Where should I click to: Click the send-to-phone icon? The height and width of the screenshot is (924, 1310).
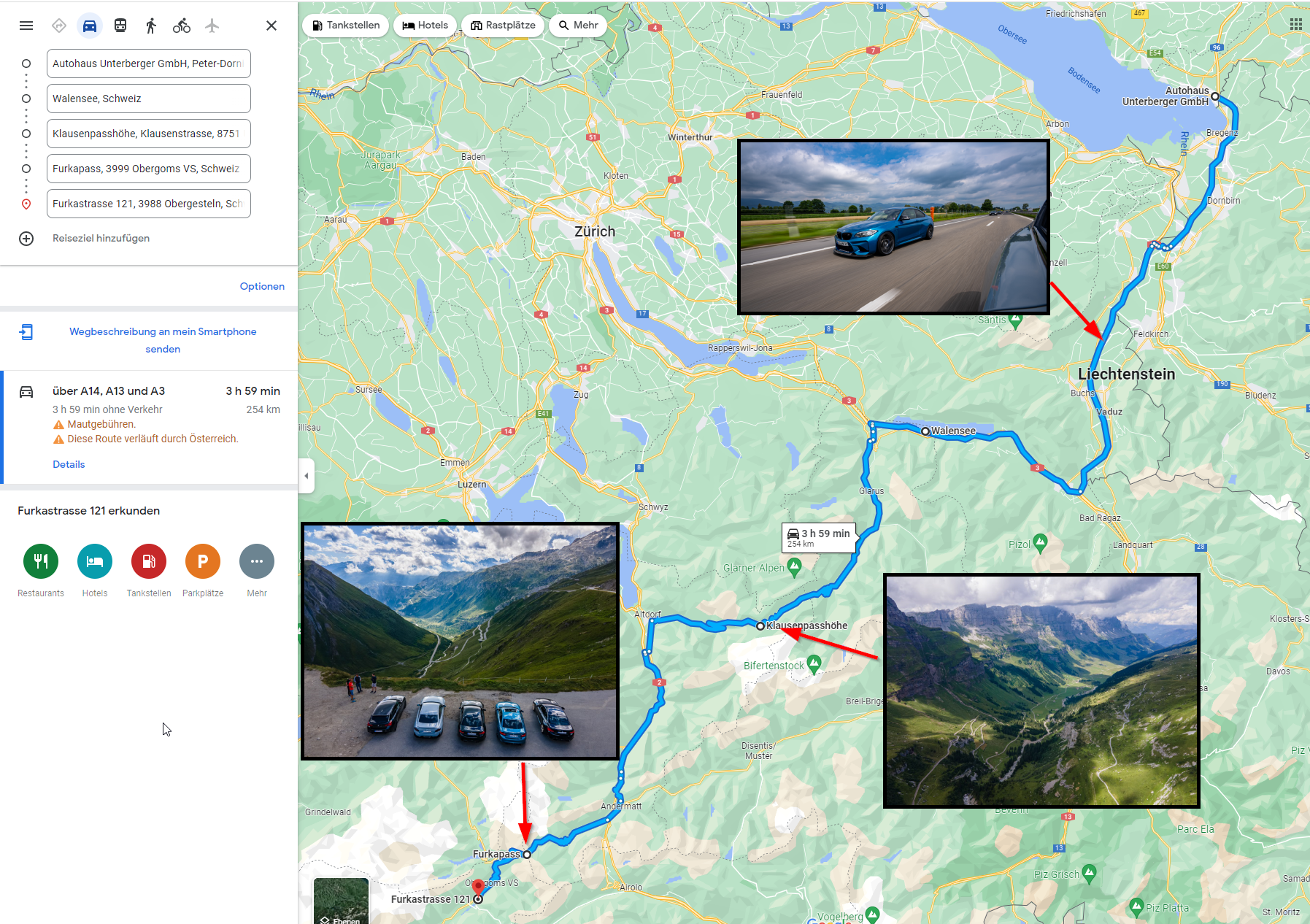tap(26, 332)
